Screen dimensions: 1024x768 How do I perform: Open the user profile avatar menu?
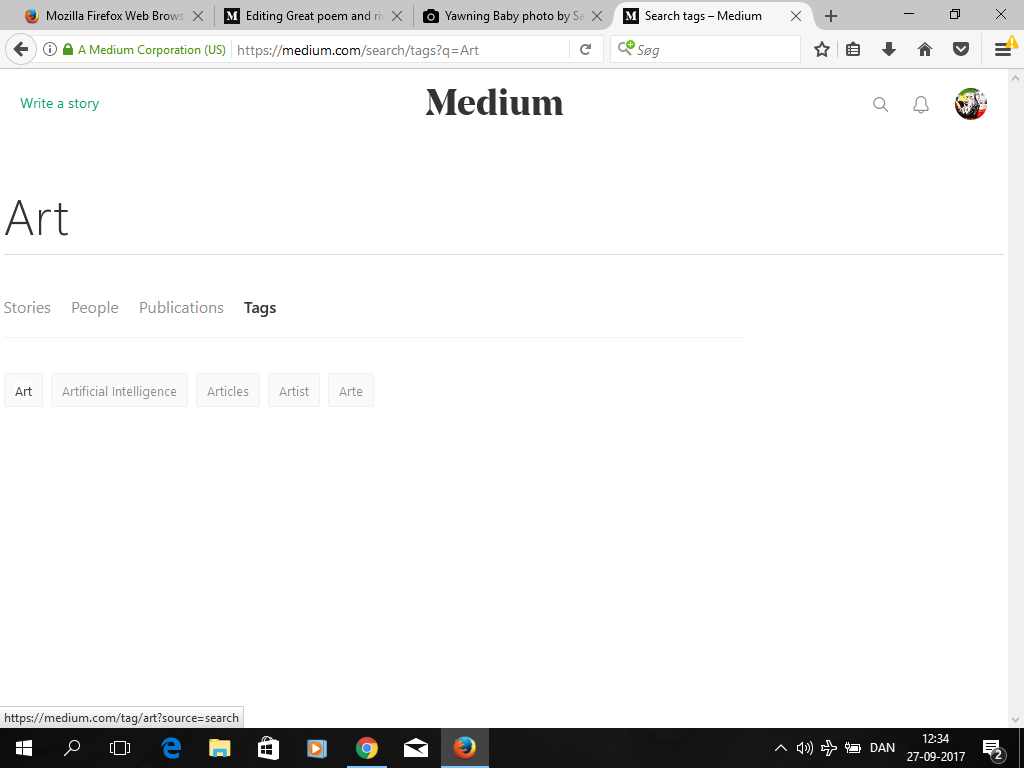tap(970, 104)
